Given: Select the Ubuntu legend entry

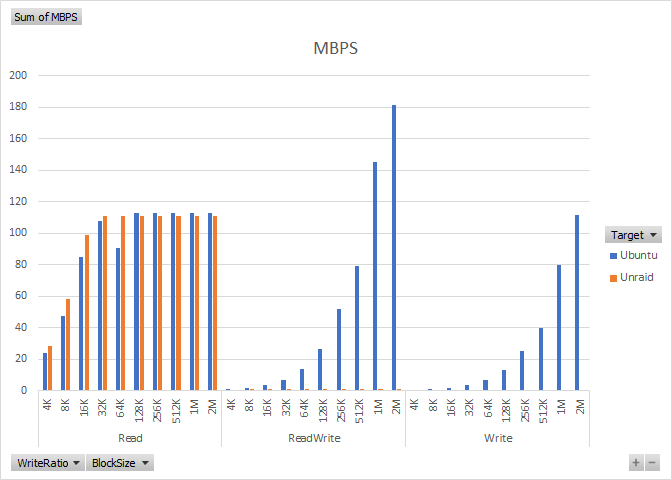Looking at the screenshot, I should click(638, 255).
